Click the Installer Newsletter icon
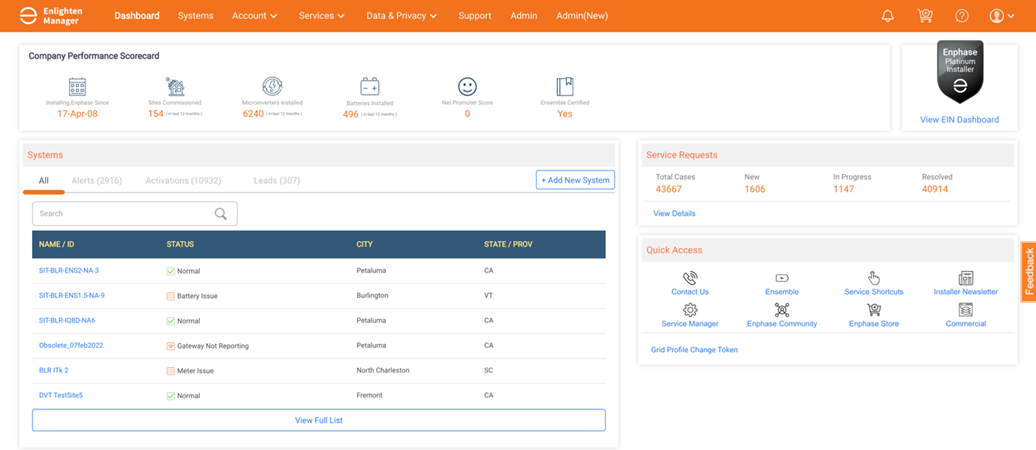Image resolution: width=1036 pixels, height=450 pixels. [x=965, y=278]
